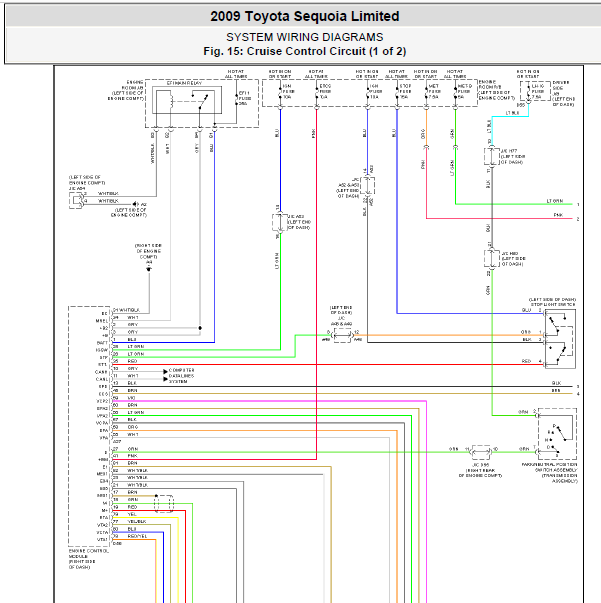This screenshot has width=601, height=603.
Task: Select the "SYSTEM WIRING DIAGRAMS" heading
Action: (305, 37)
